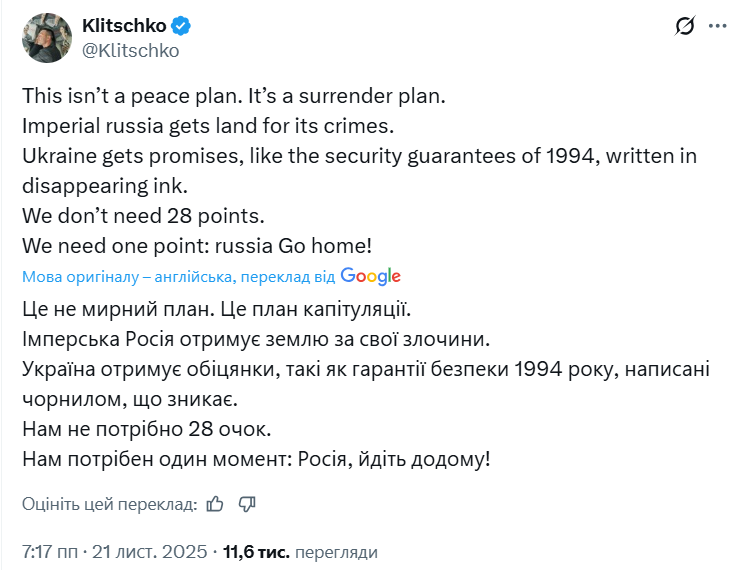Click the word перегляди beside the views count
The height and width of the screenshot is (570, 750).
click(337, 551)
